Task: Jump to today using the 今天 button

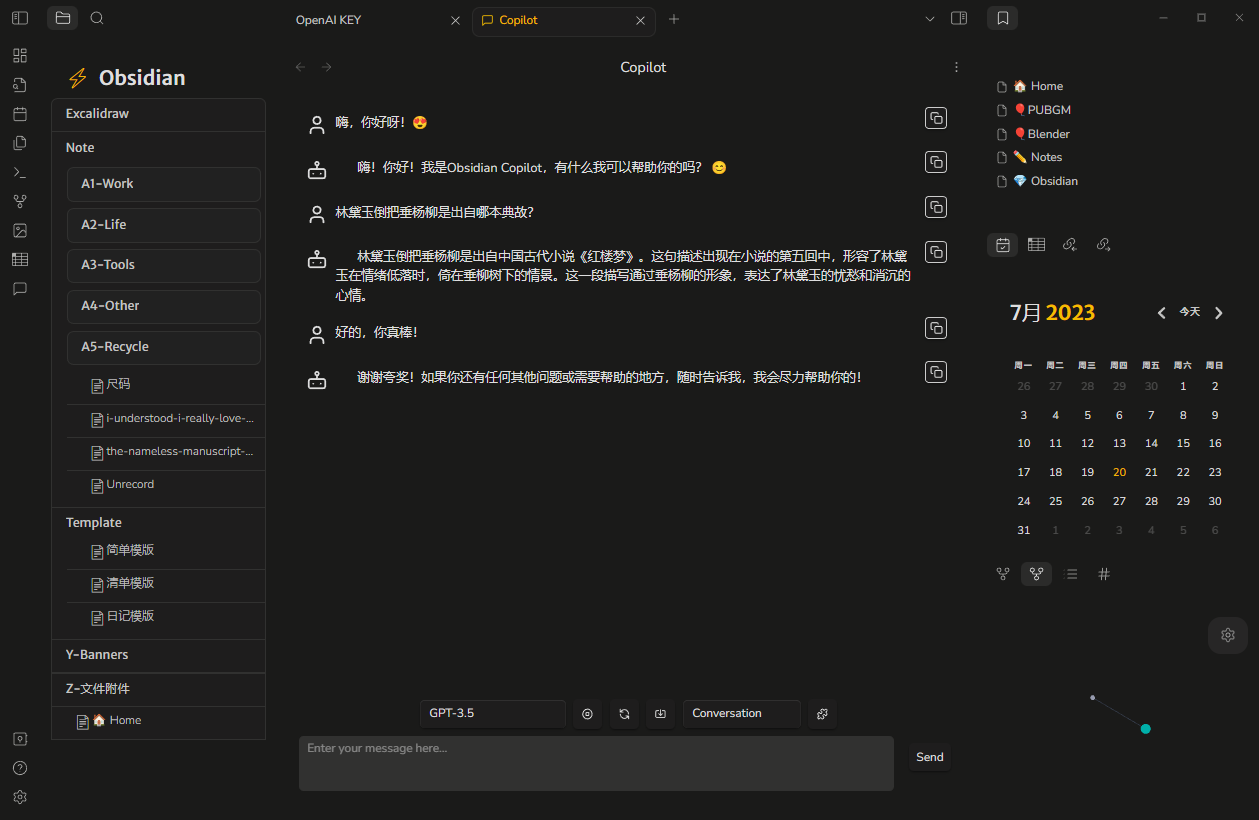Action: [1189, 311]
